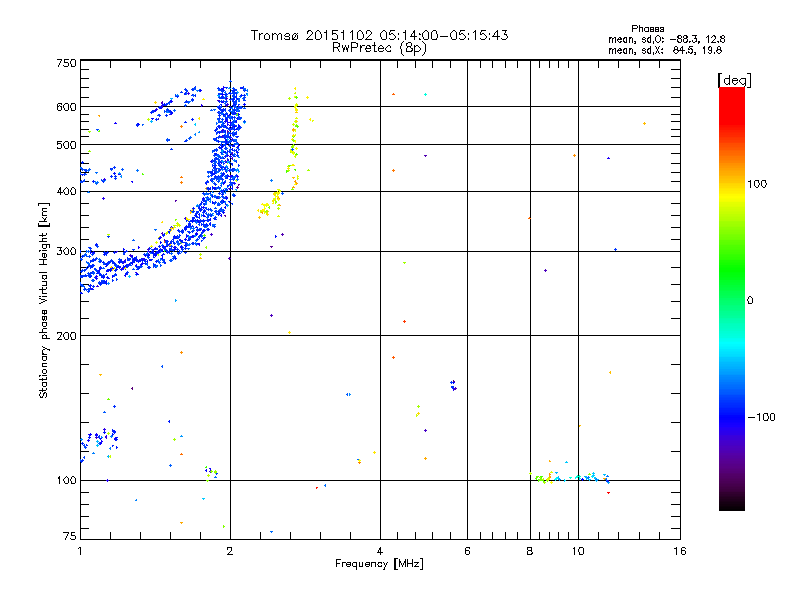Click the 'mean, sd,X: 84.5, 19.8' statistics line
Viewport: 800px width, 600px height.
[x=665, y=50]
